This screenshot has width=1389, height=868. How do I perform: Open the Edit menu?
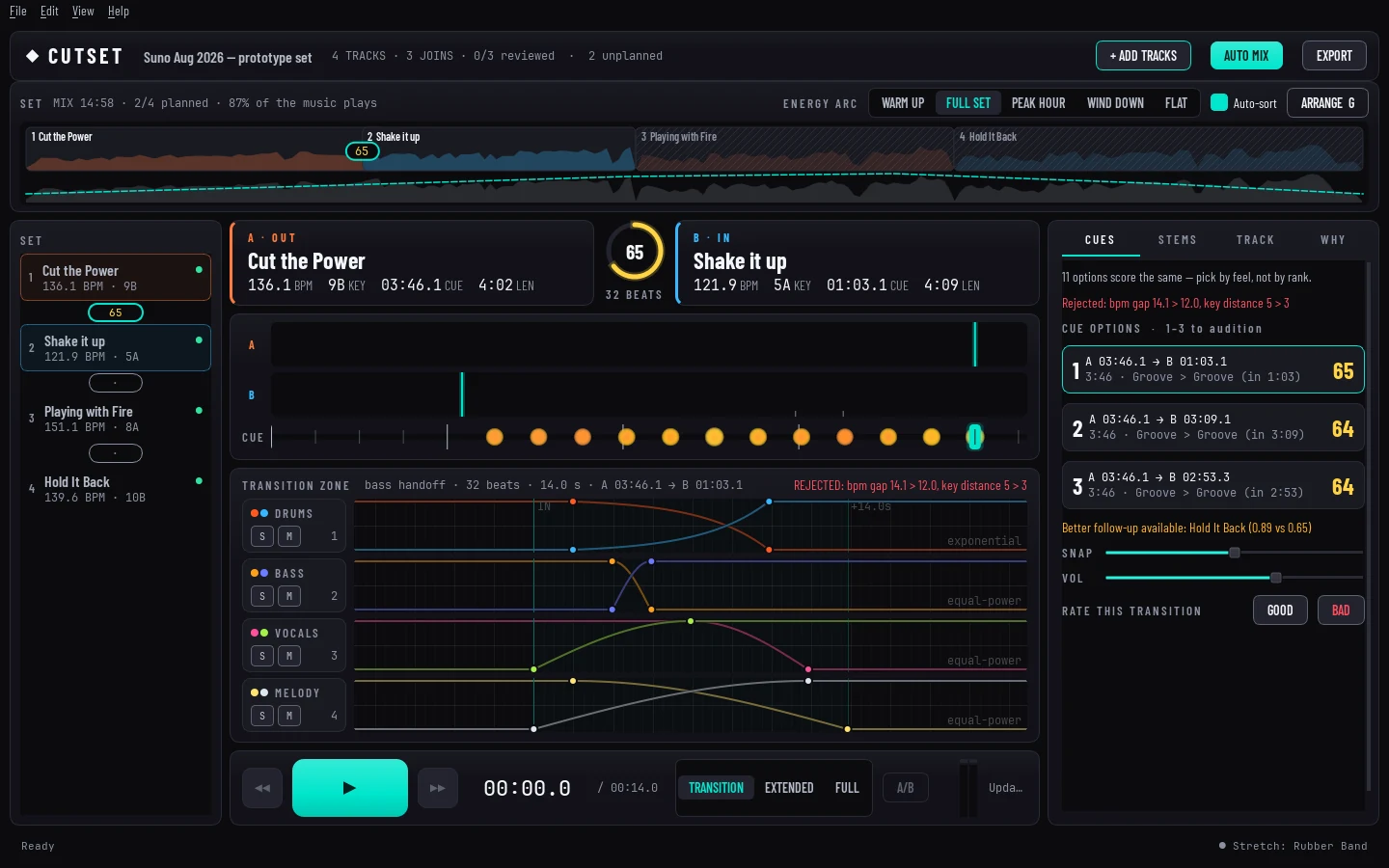49,12
